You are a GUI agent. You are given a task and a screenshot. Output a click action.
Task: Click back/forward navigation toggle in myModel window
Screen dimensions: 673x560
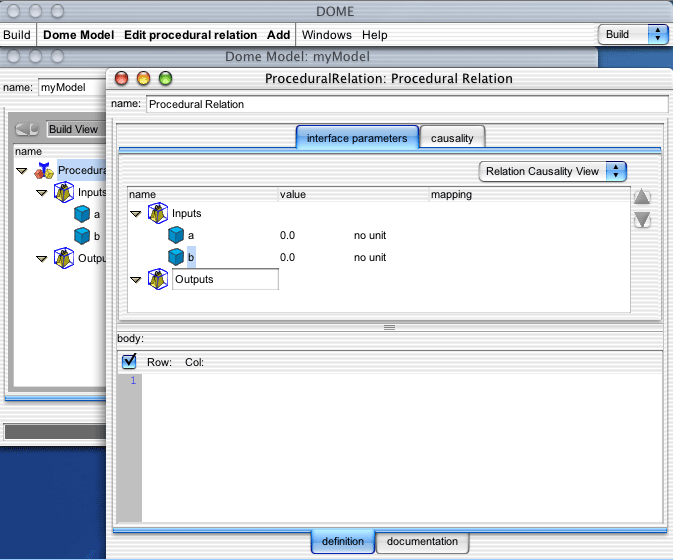pyautogui.click(x=27, y=129)
